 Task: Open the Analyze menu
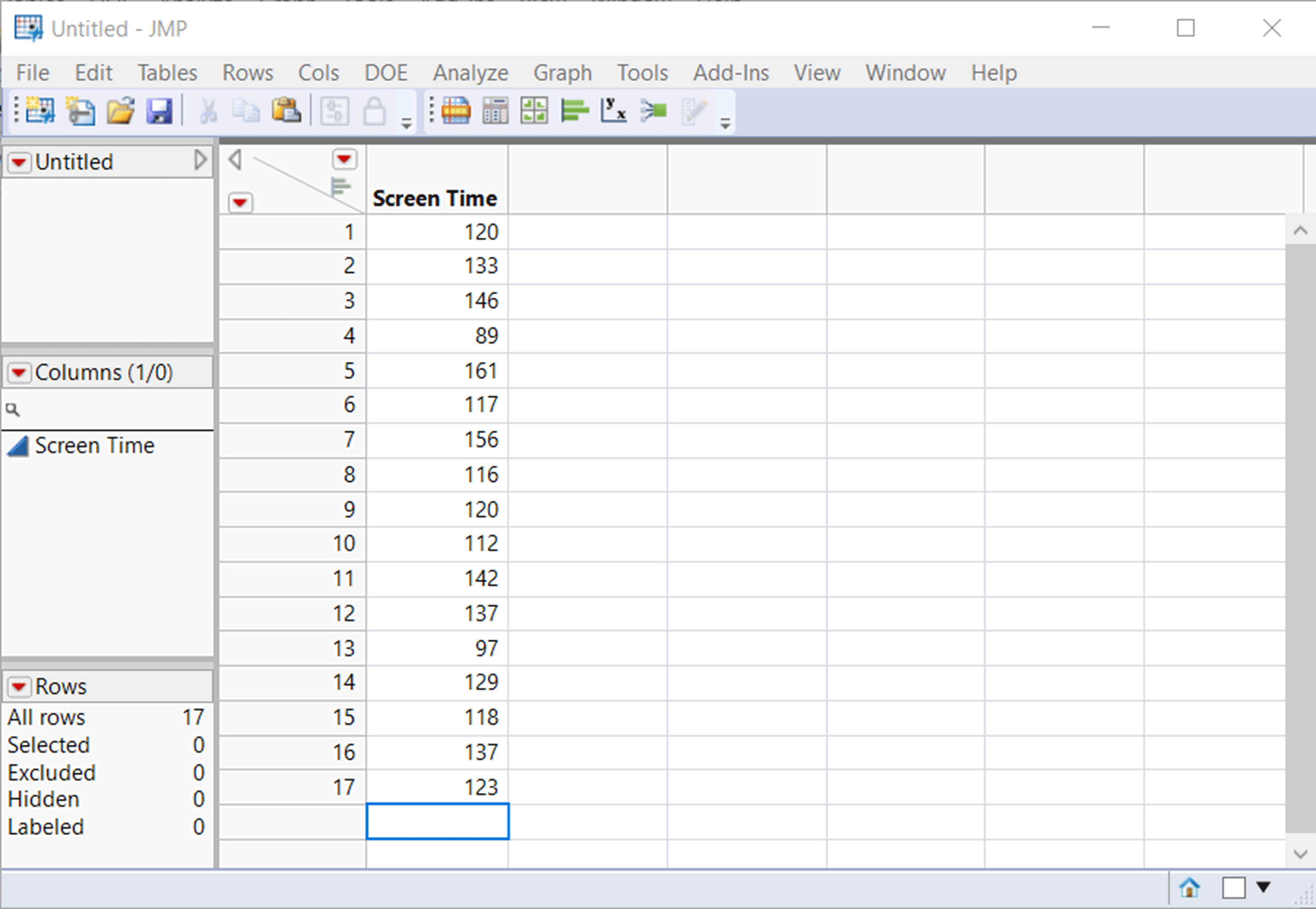(x=471, y=73)
